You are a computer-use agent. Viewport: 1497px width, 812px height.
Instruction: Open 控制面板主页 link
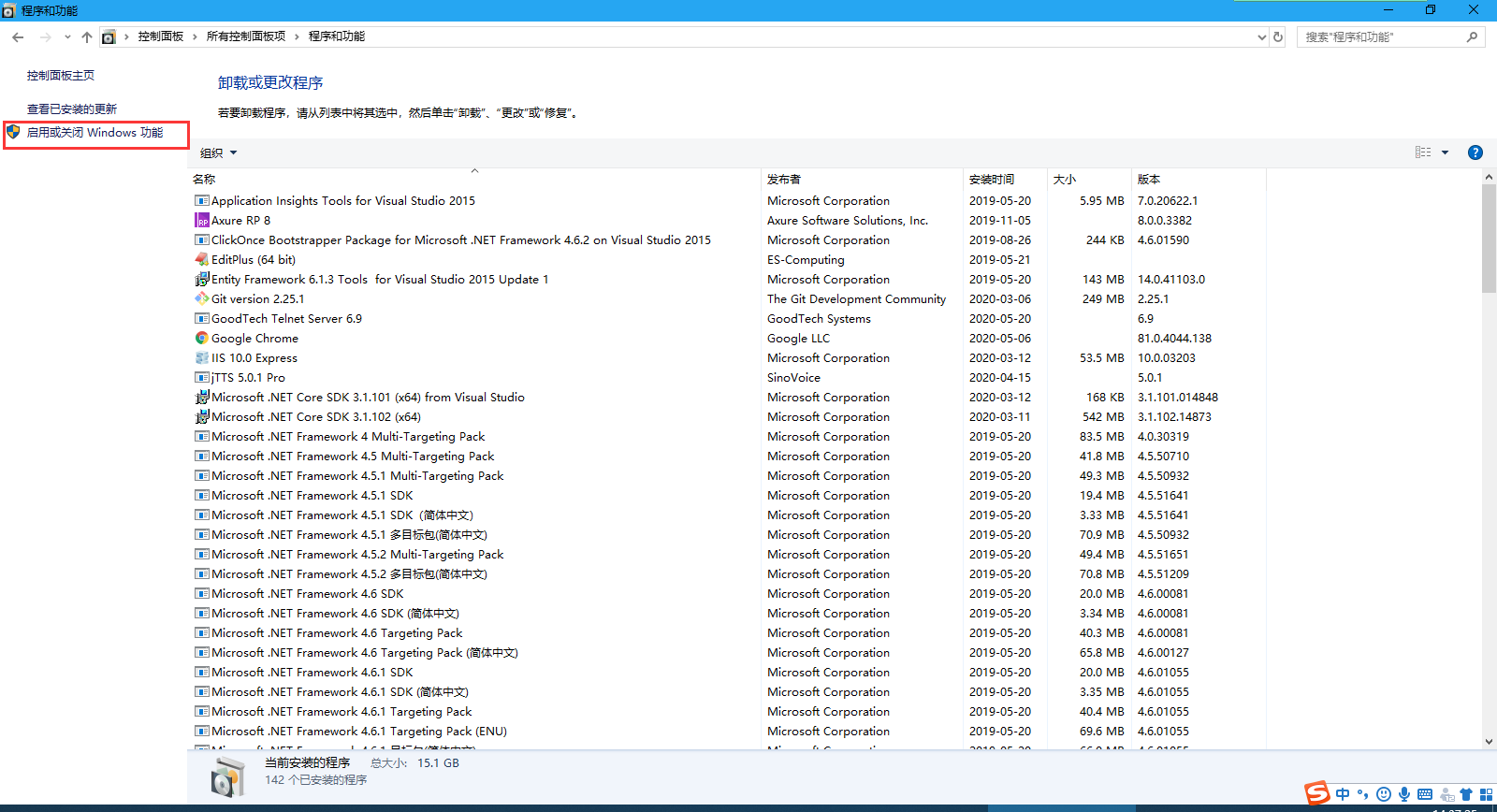(61, 76)
